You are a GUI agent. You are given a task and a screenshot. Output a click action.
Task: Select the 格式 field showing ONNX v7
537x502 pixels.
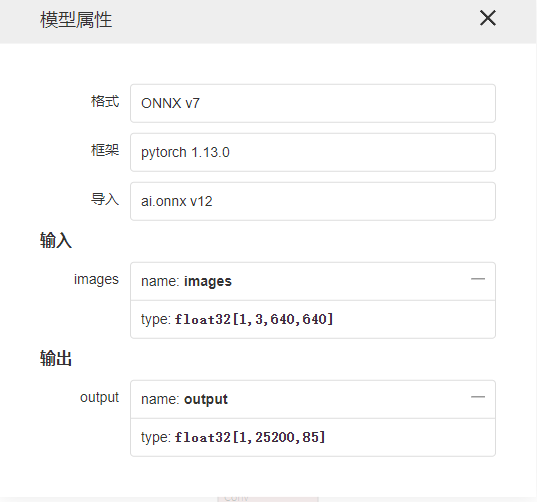coord(313,103)
